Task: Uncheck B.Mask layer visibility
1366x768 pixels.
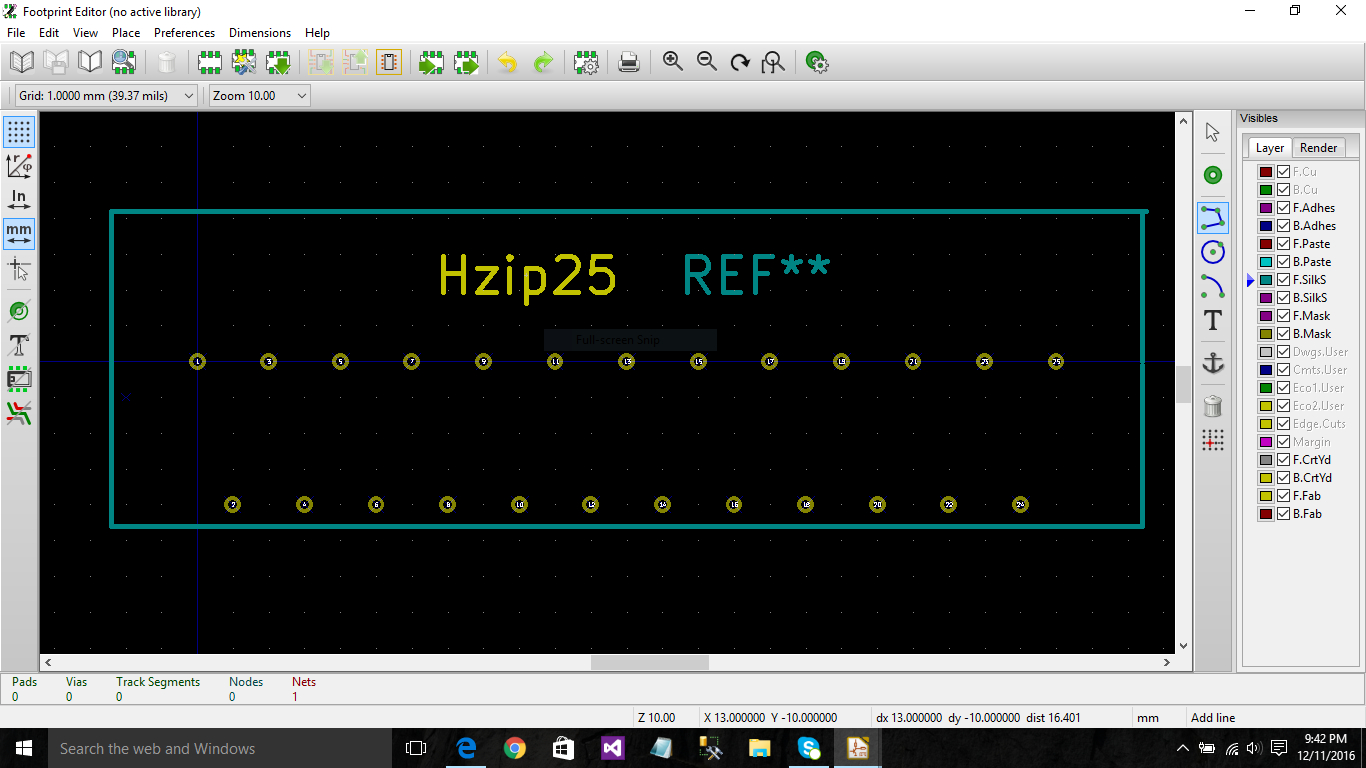Action: [x=1284, y=334]
